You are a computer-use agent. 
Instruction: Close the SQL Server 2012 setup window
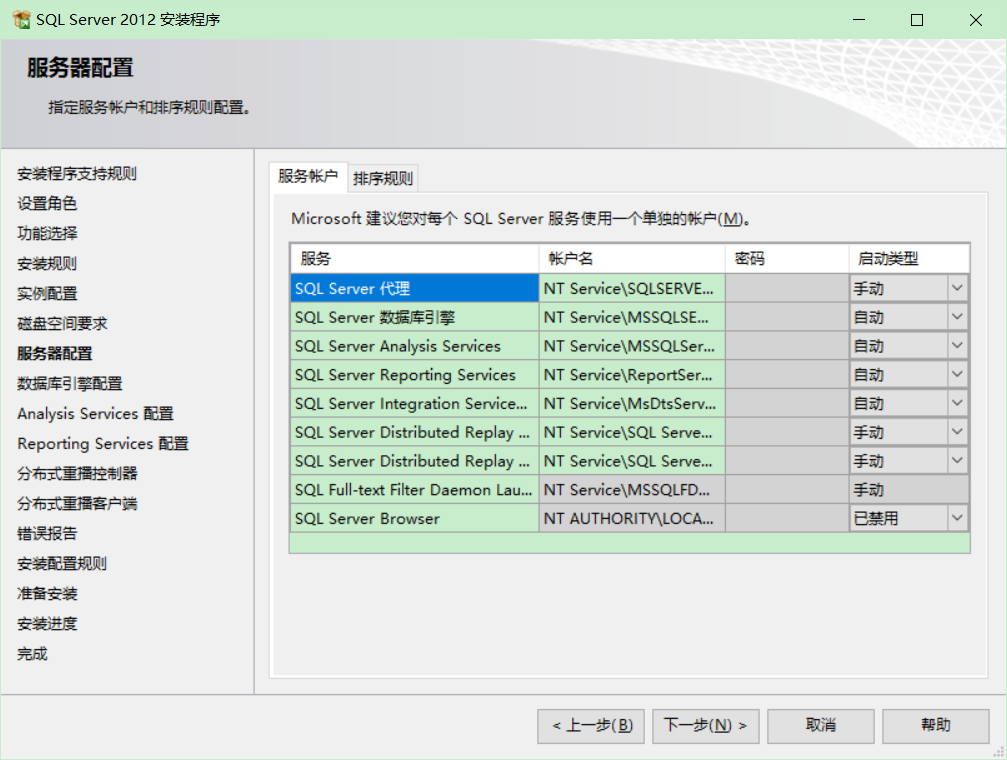976,20
